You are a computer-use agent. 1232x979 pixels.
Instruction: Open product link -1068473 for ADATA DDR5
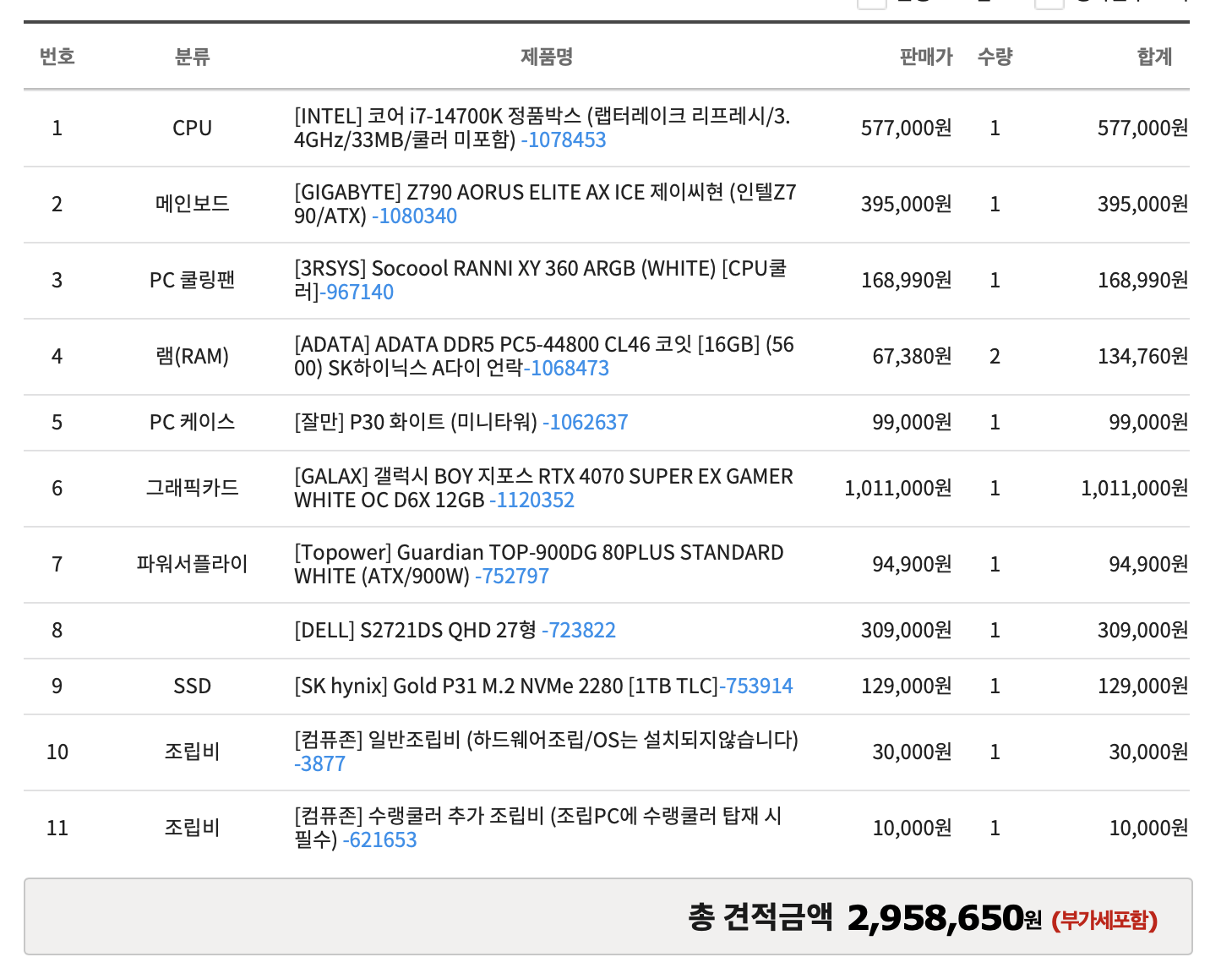[x=567, y=369]
